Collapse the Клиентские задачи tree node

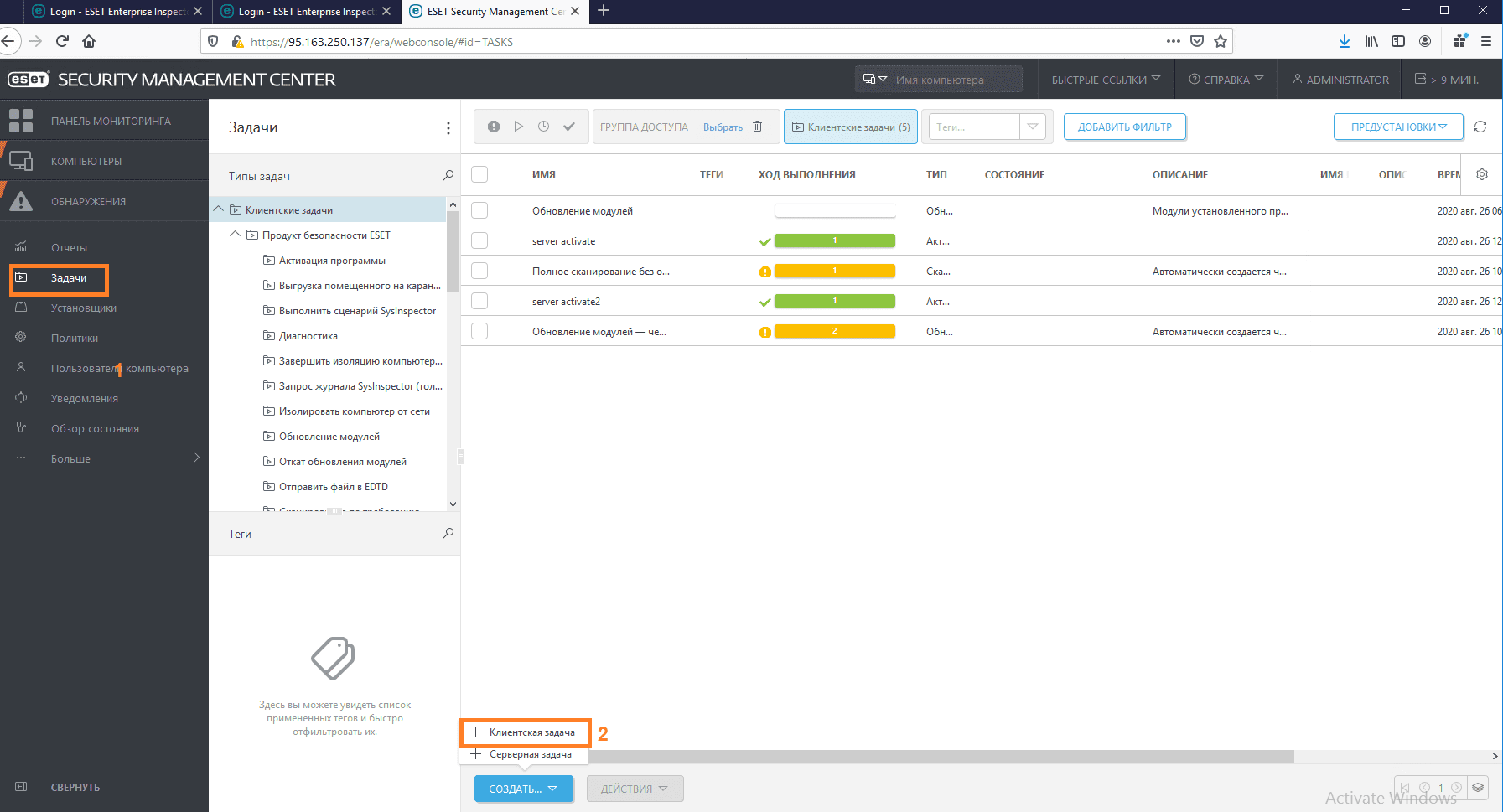219,209
